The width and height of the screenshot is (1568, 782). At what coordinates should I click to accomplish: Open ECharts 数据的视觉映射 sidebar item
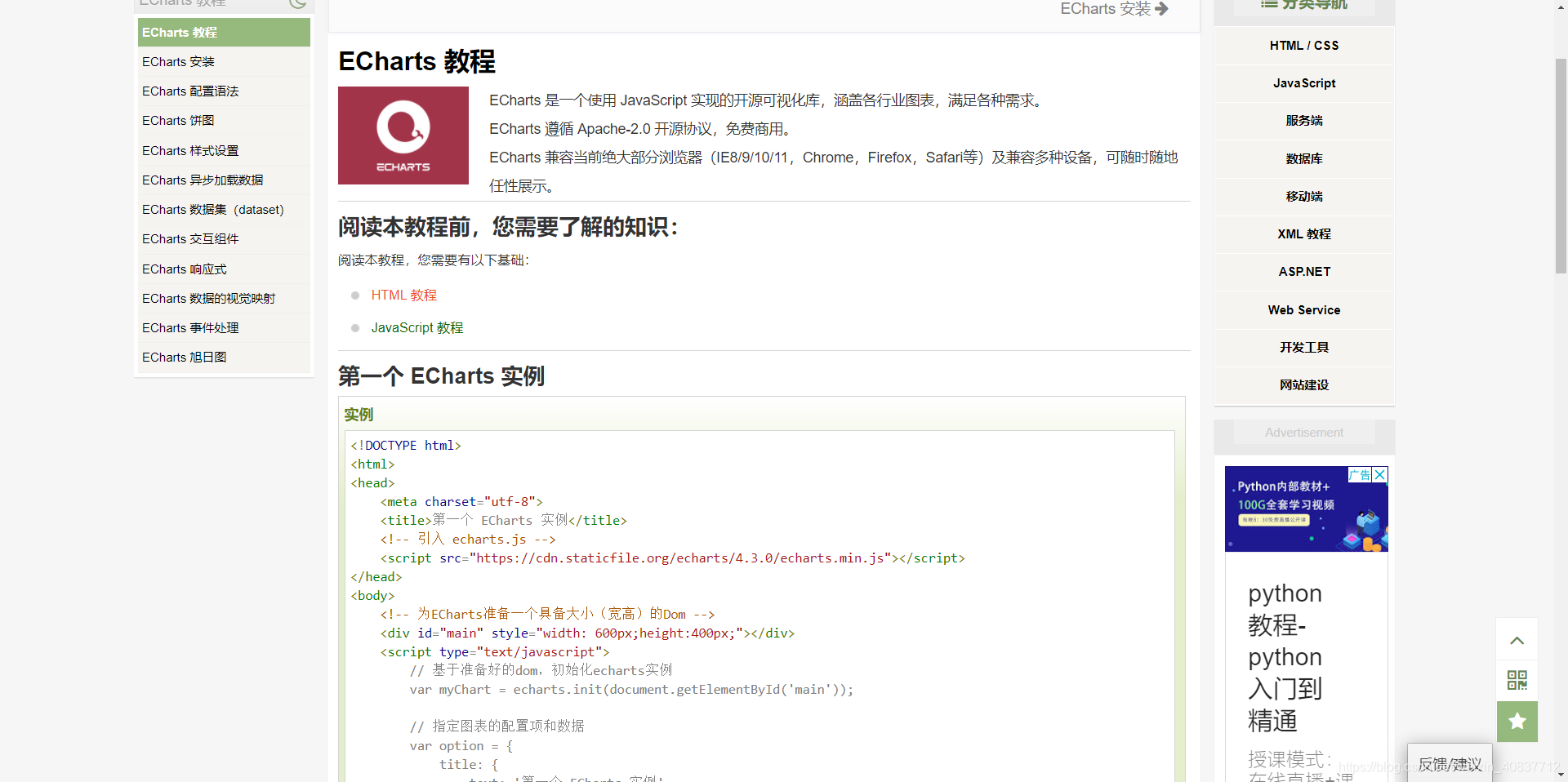click(224, 299)
